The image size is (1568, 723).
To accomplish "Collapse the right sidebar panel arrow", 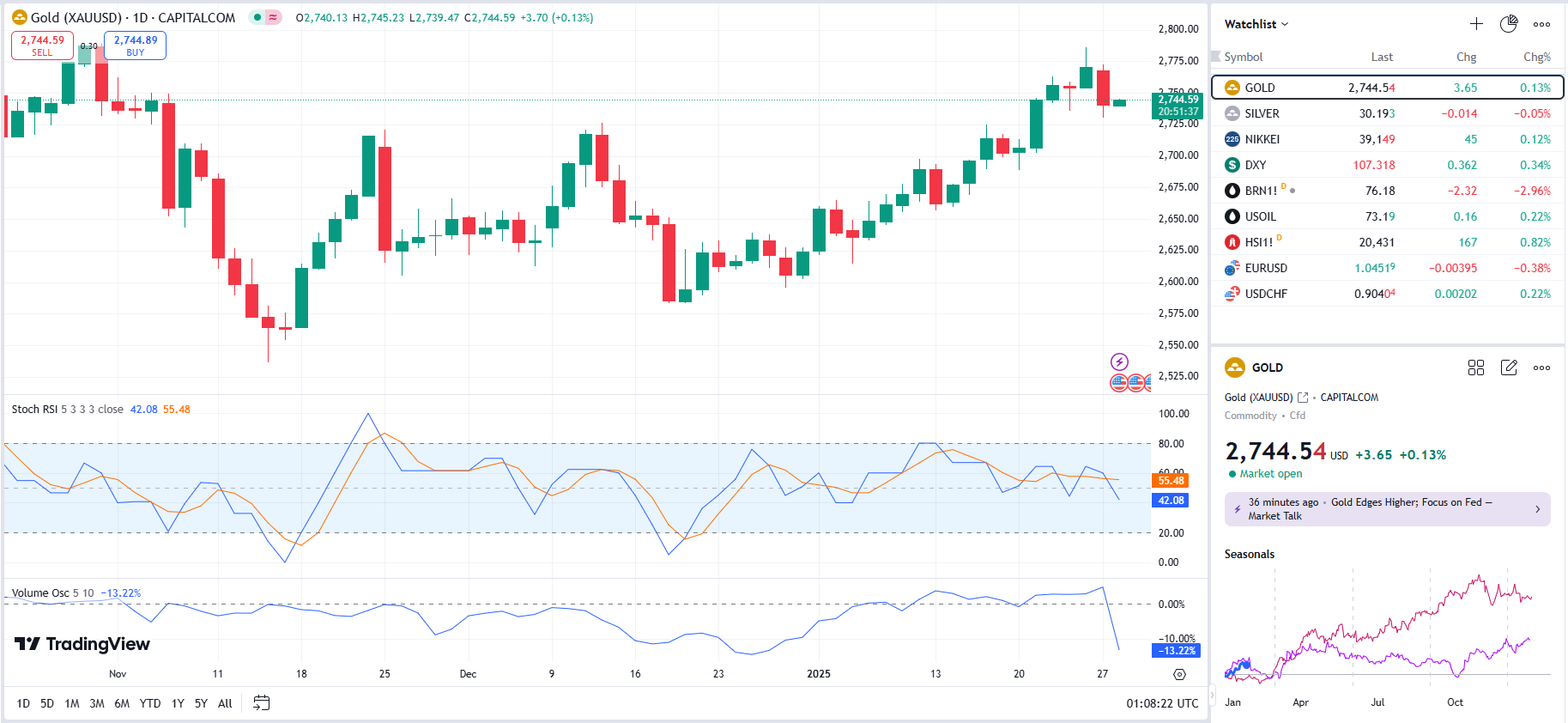I will point(1213,695).
